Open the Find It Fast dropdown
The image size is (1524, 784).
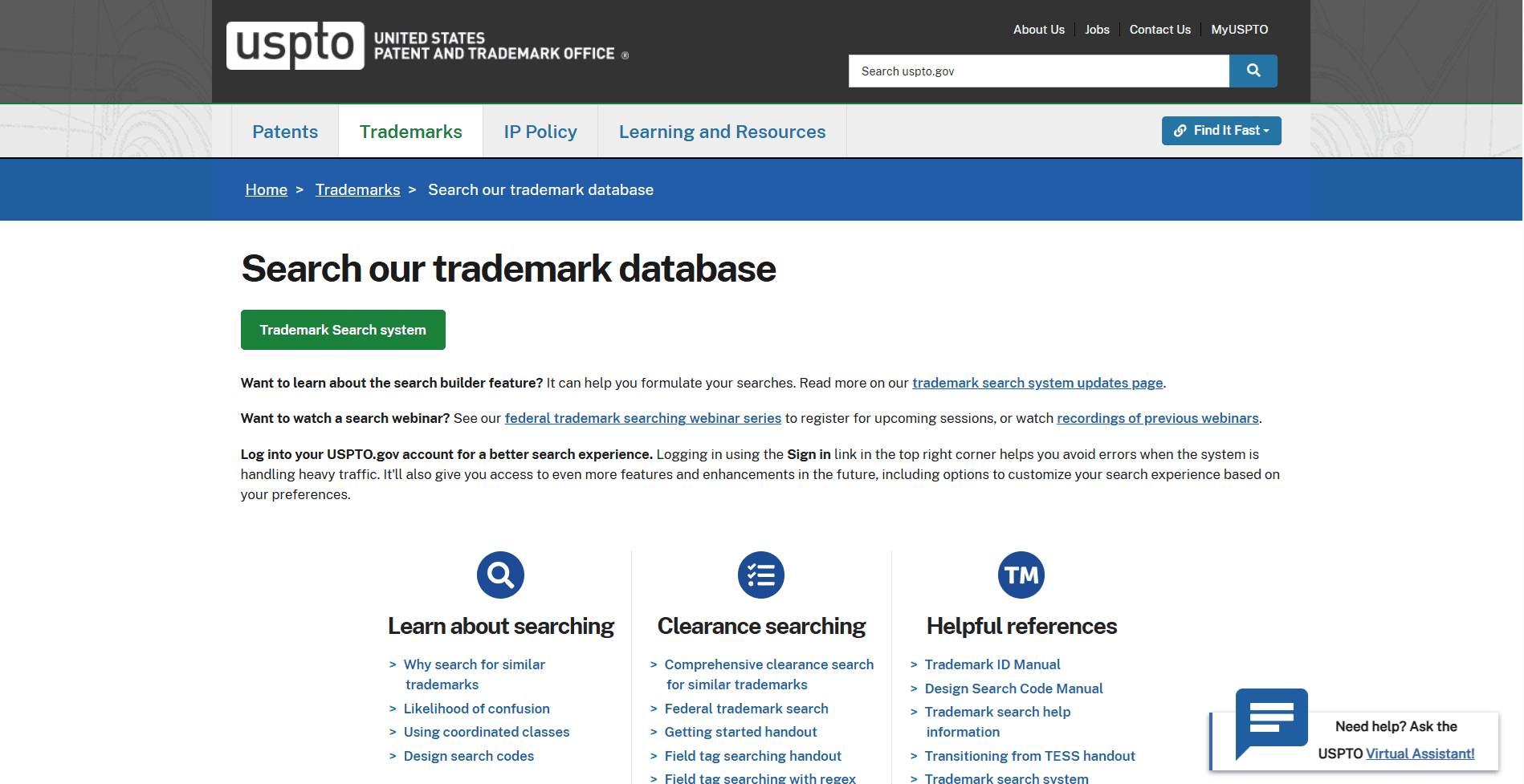pos(1221,131)
